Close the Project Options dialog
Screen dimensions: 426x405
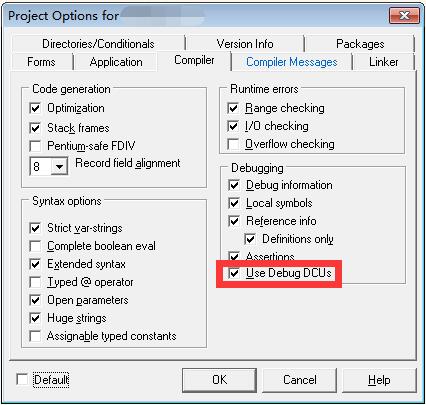(404, 15)
